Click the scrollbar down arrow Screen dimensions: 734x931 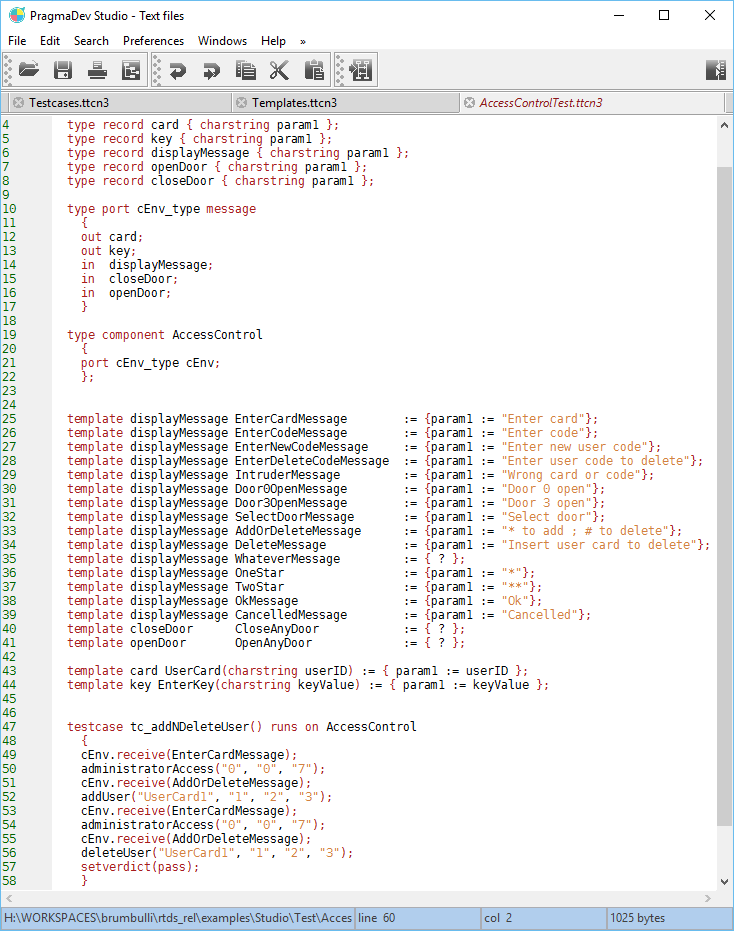coord(725,882)
